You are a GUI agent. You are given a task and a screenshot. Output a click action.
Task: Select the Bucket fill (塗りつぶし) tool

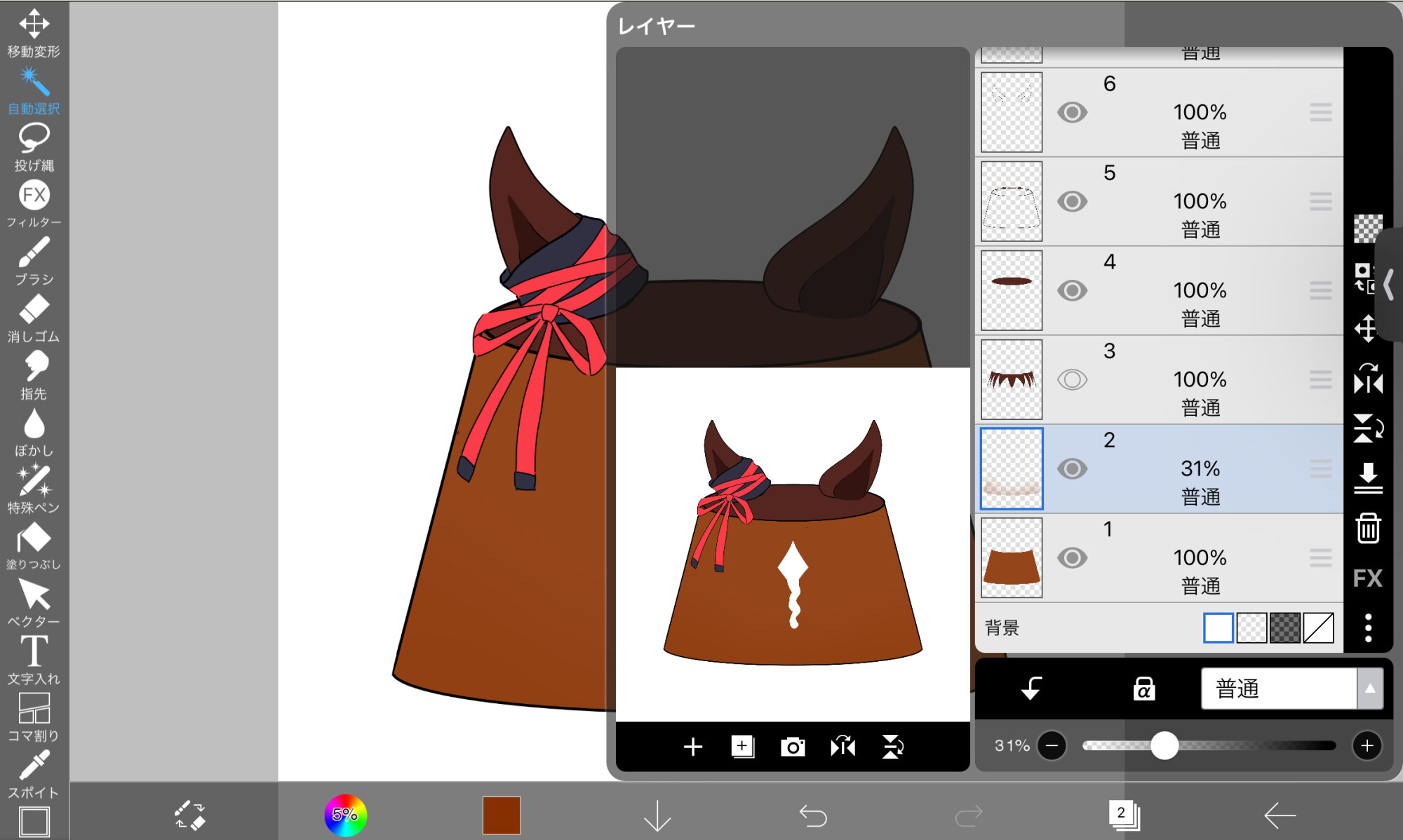pyautogui.click(x=34, y=544)
